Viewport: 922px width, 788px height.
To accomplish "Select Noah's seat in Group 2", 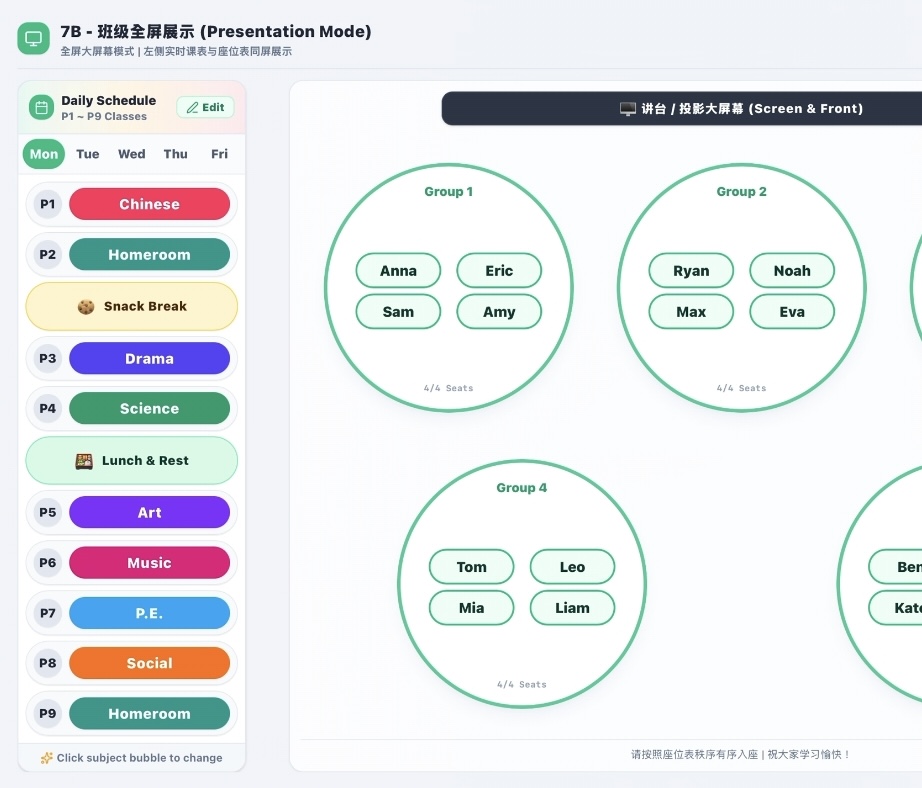I will tap(792, 271).
